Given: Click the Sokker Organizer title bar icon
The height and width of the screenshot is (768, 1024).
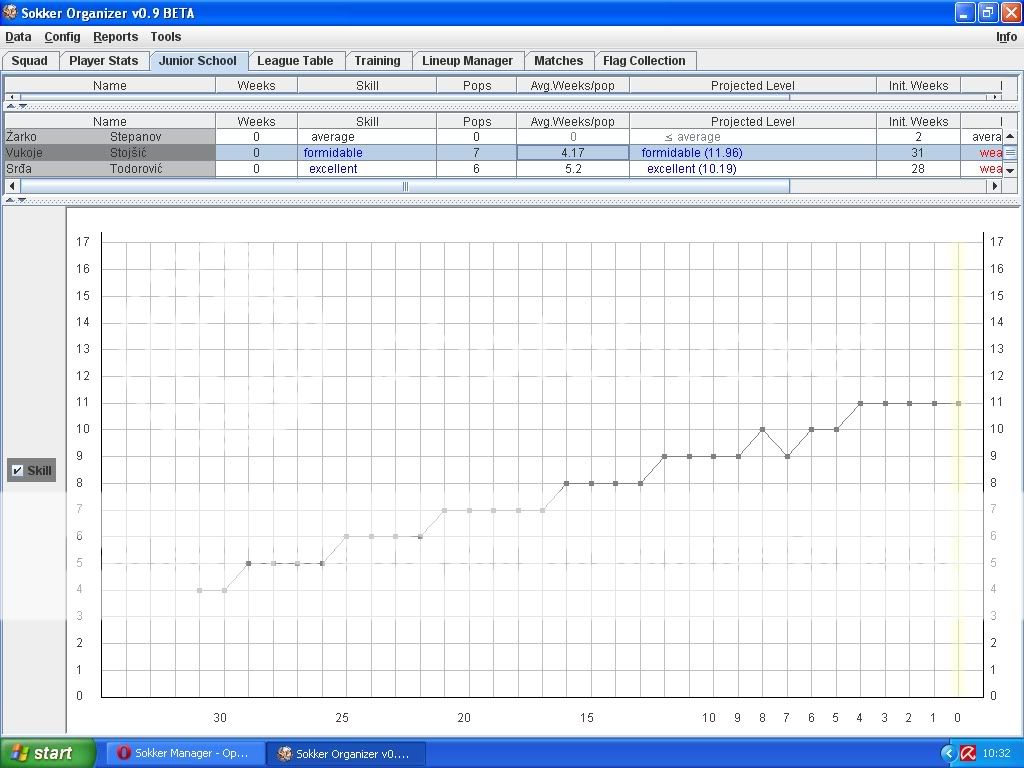Looking at the screenshot, I should [10, 13].
